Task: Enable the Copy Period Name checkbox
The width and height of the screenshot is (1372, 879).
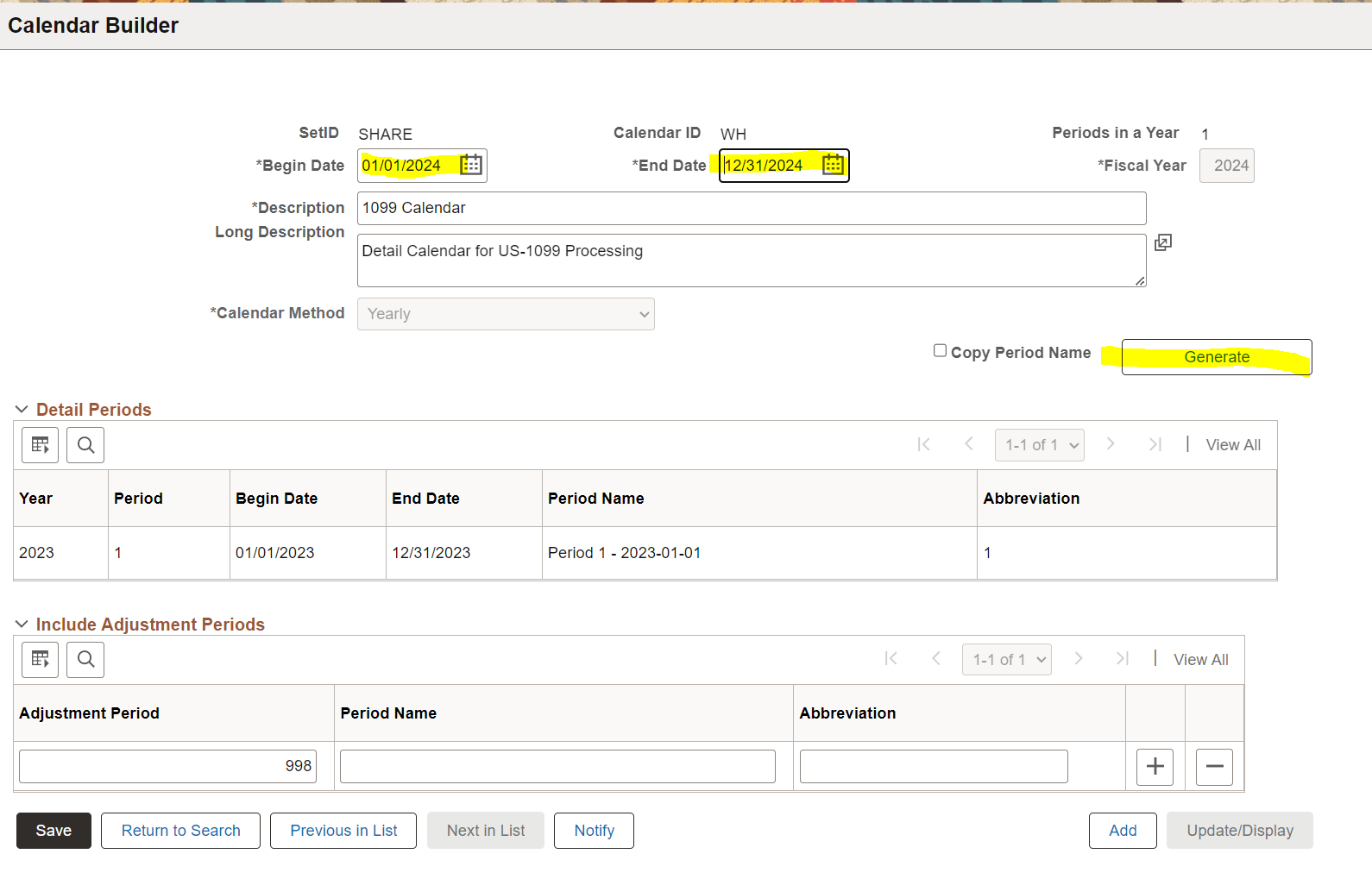Action: click(x=940, y=350)
